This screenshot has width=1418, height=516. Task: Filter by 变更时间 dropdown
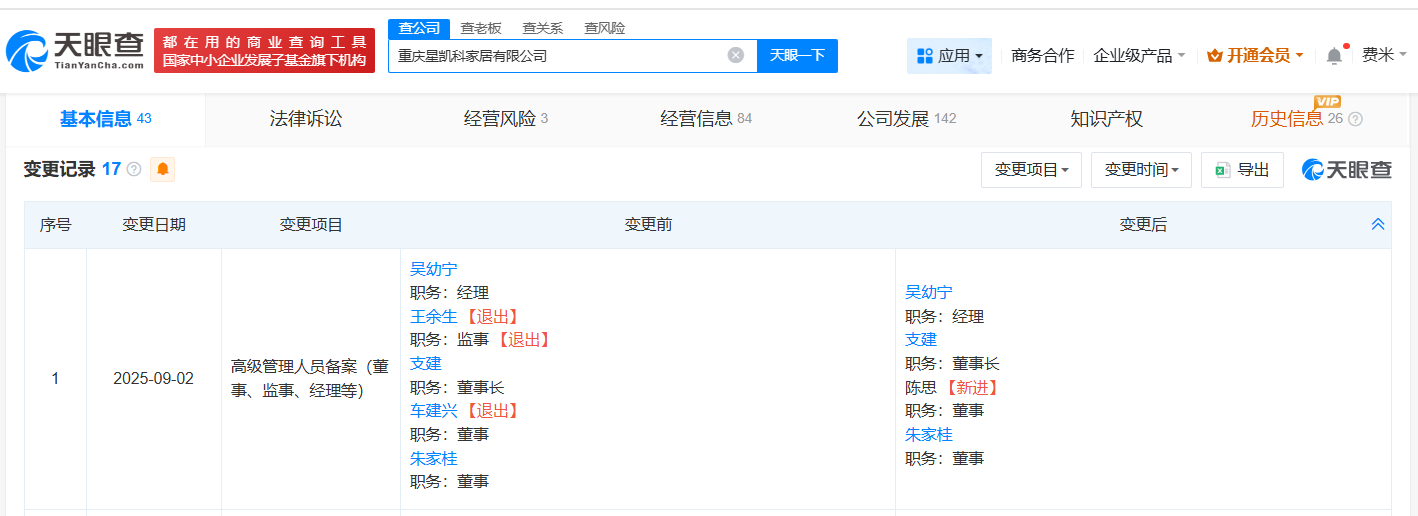(1142, 170)
